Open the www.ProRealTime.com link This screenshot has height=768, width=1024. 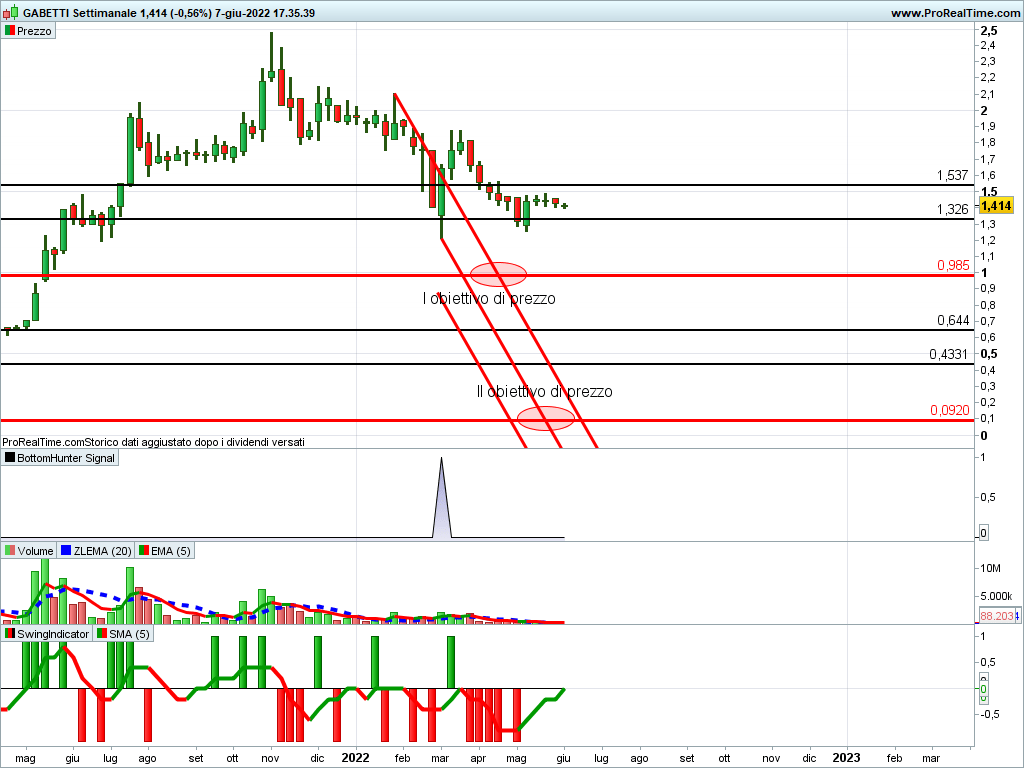click(x=953, y=13)
